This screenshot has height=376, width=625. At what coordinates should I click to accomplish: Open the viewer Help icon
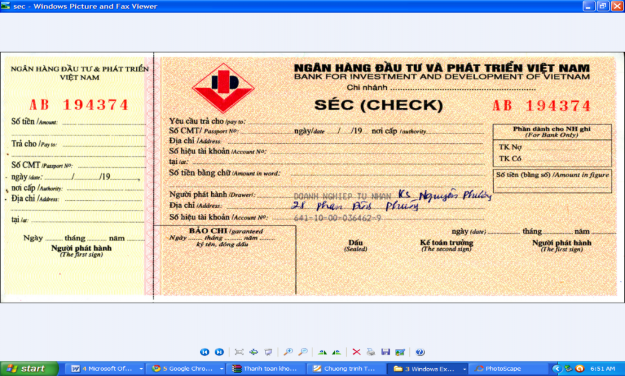click(420, 352)
